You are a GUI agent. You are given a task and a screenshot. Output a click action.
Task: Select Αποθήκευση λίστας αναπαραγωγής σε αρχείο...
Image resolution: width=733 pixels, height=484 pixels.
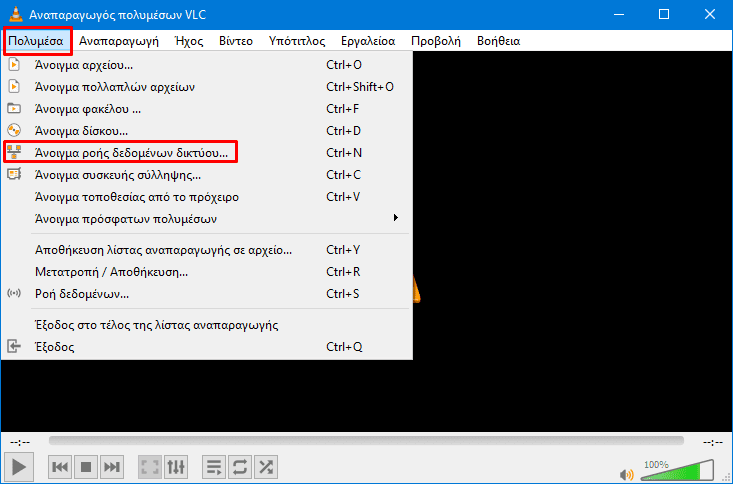point(207,250)
